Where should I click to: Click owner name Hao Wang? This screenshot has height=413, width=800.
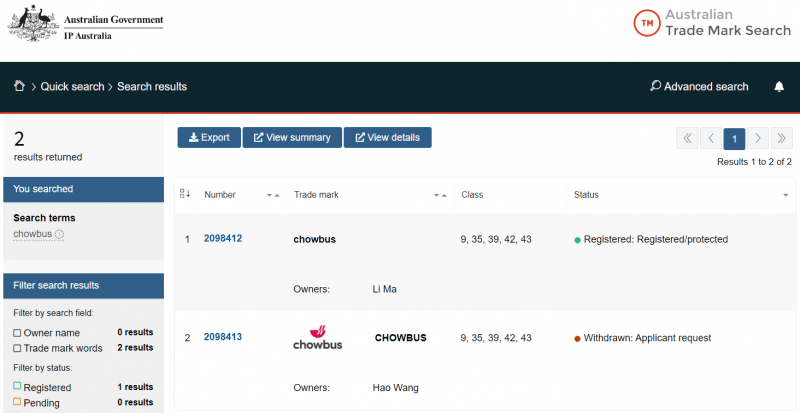point(395,387)
